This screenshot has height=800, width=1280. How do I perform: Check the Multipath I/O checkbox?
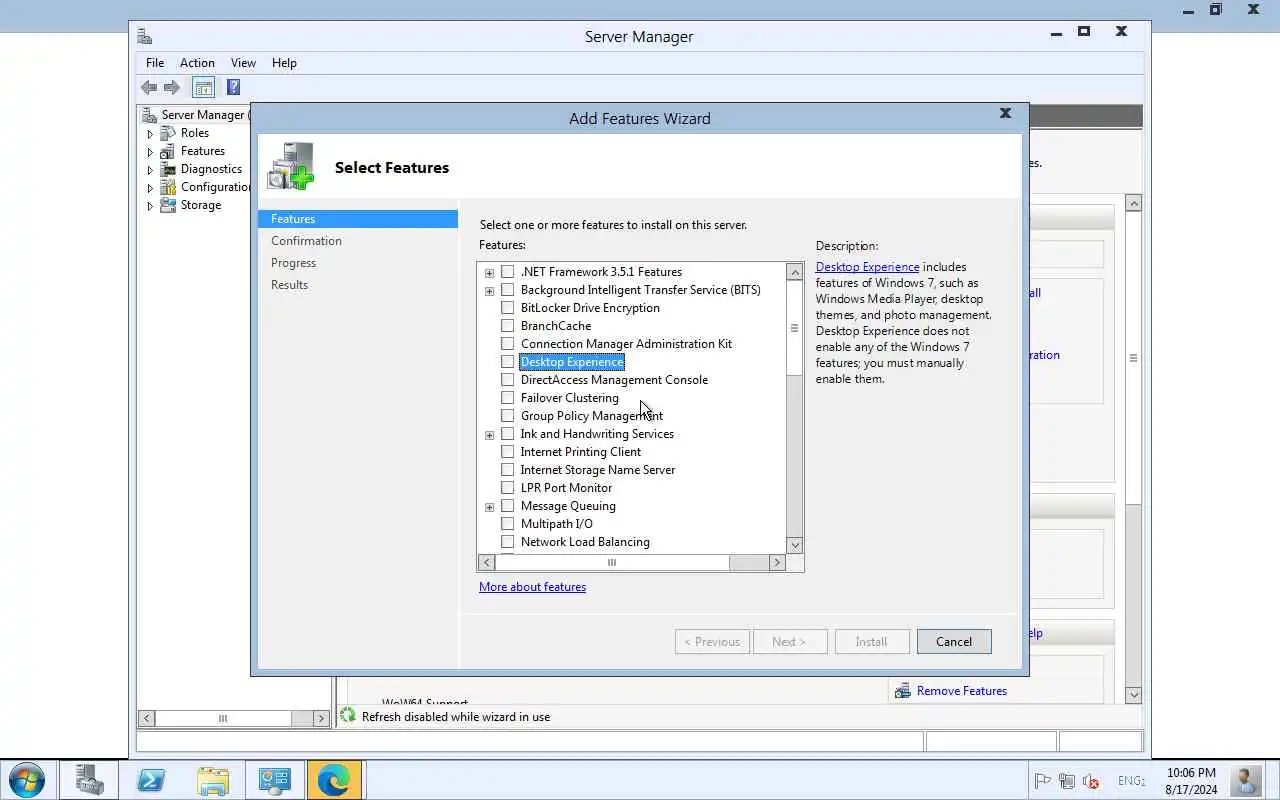click(x=508, y=524)
